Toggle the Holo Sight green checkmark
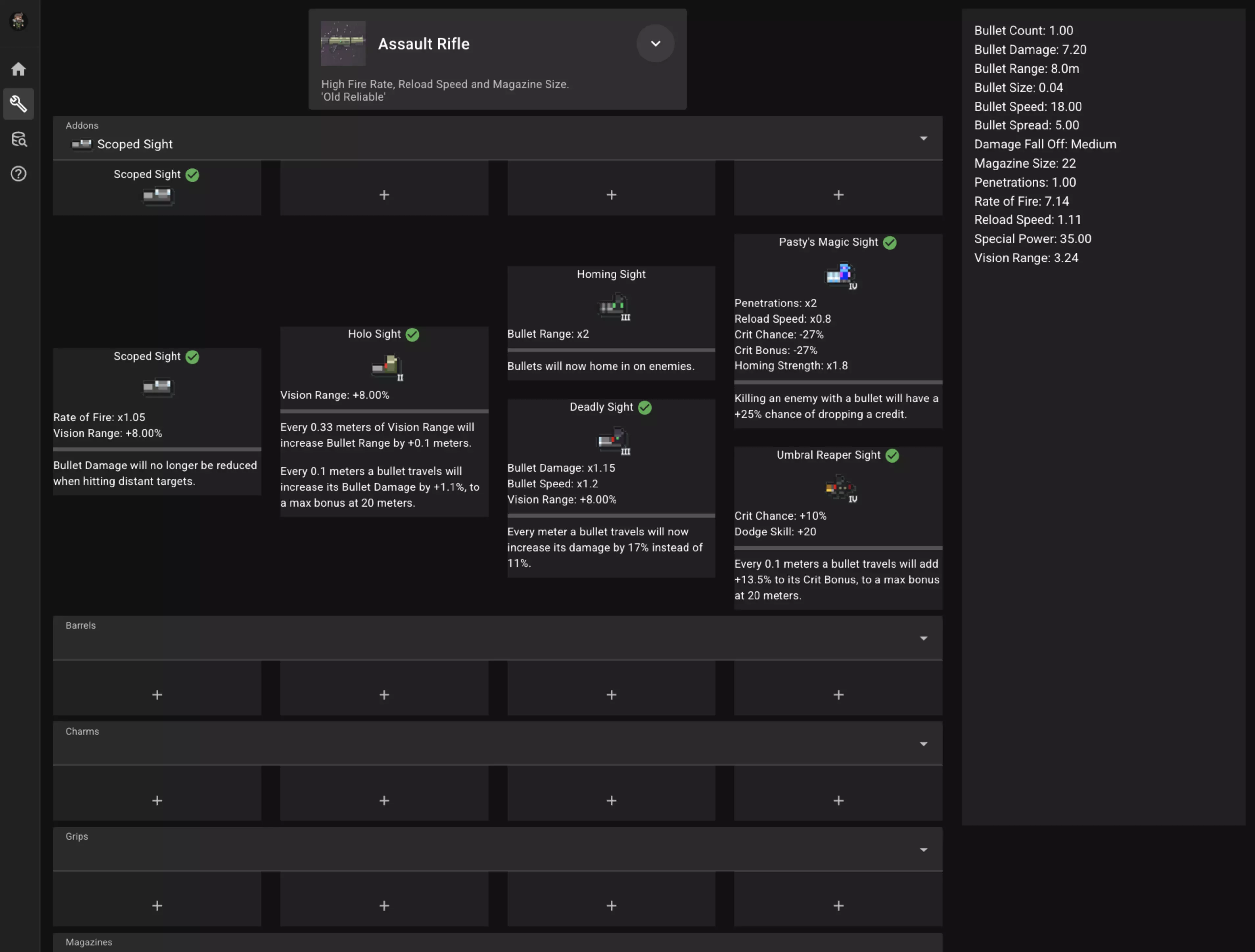The image size is (1255, 952). tap(412, 334)
